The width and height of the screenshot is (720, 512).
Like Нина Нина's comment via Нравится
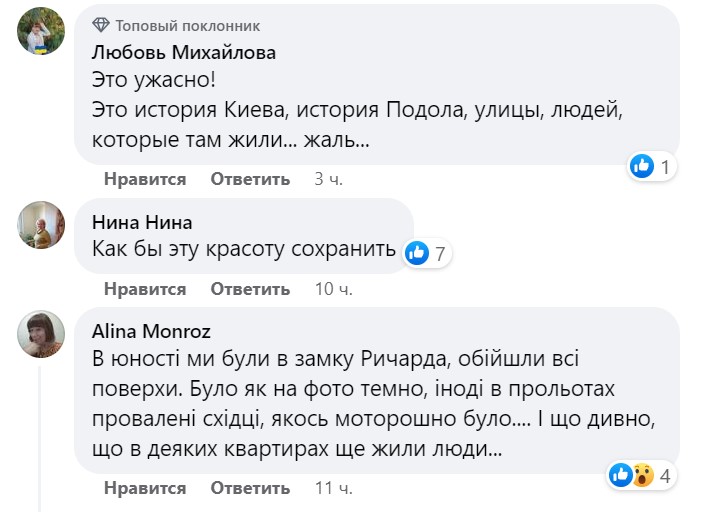tap(144, 289)
